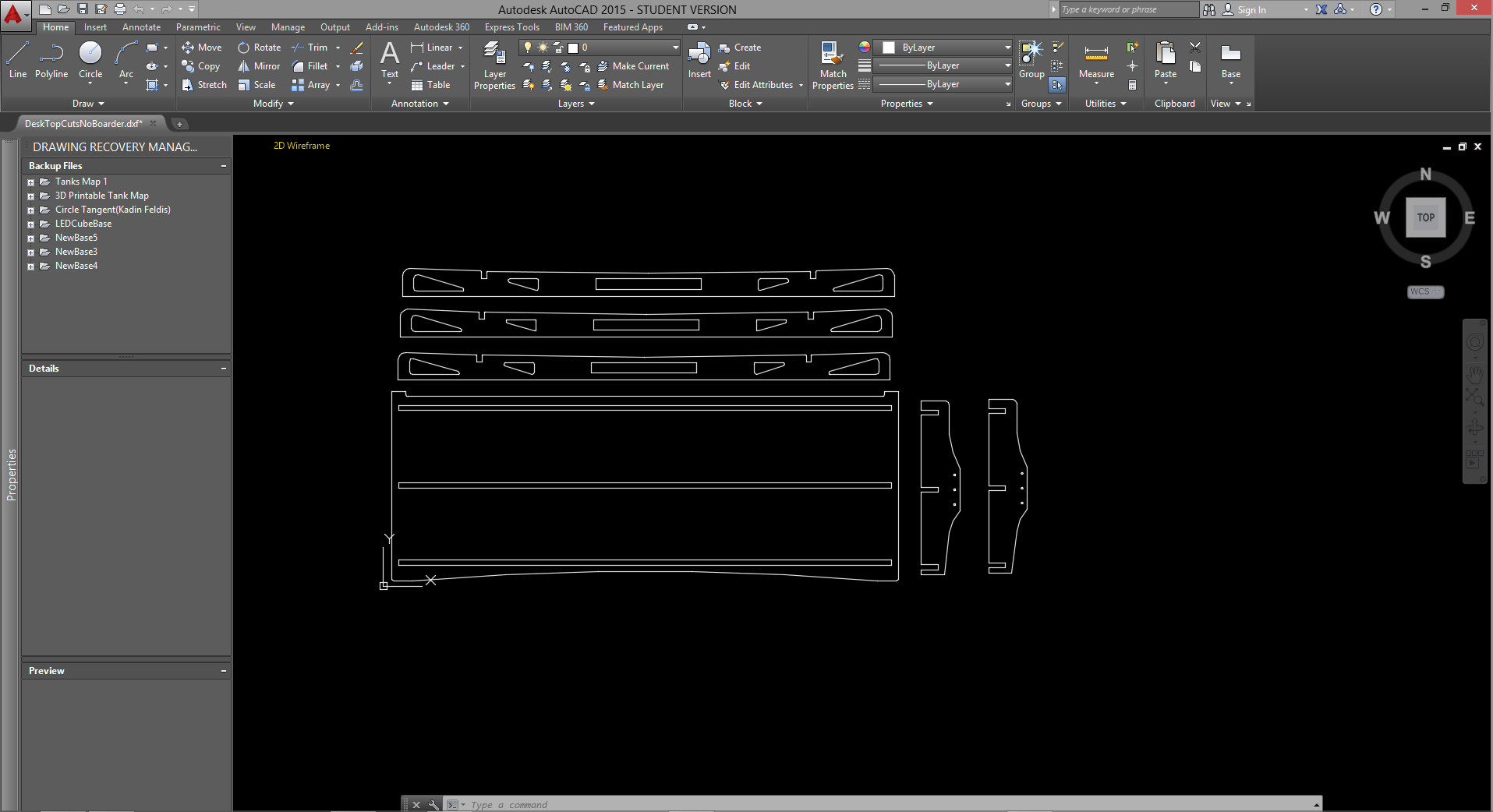Expand the Modify panel
1493x812 pixels.
tap(274, 104)
